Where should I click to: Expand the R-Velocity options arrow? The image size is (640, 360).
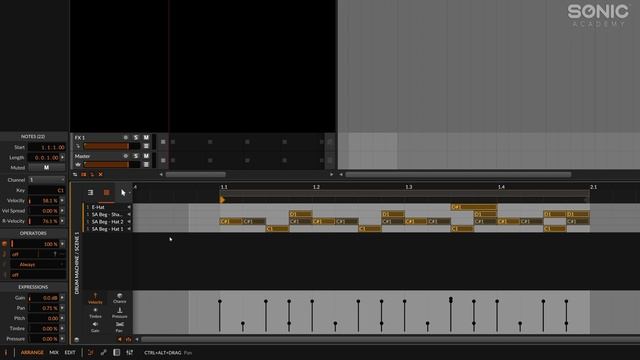coord(62,221)
